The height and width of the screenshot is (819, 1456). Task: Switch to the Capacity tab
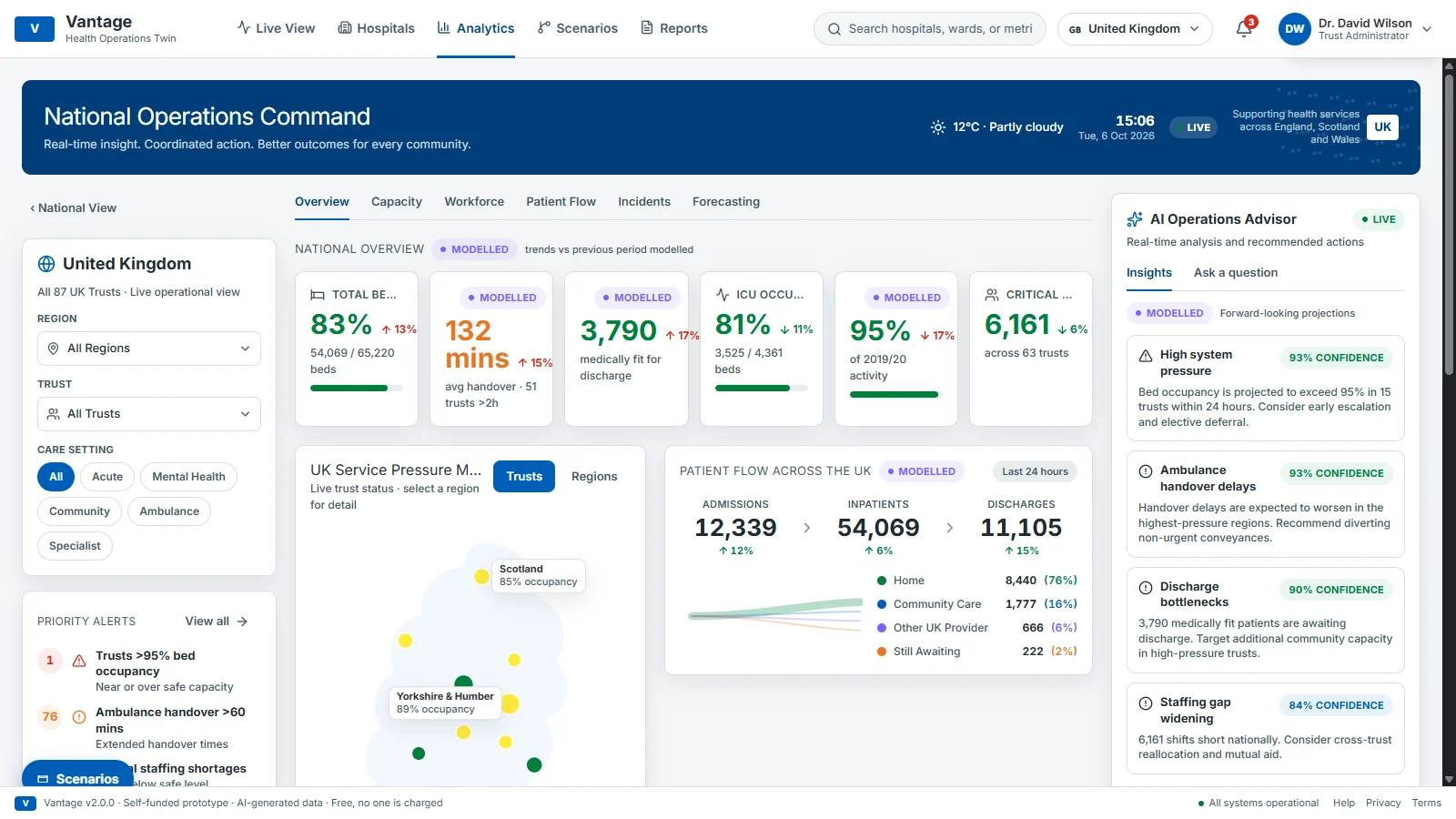397,202
